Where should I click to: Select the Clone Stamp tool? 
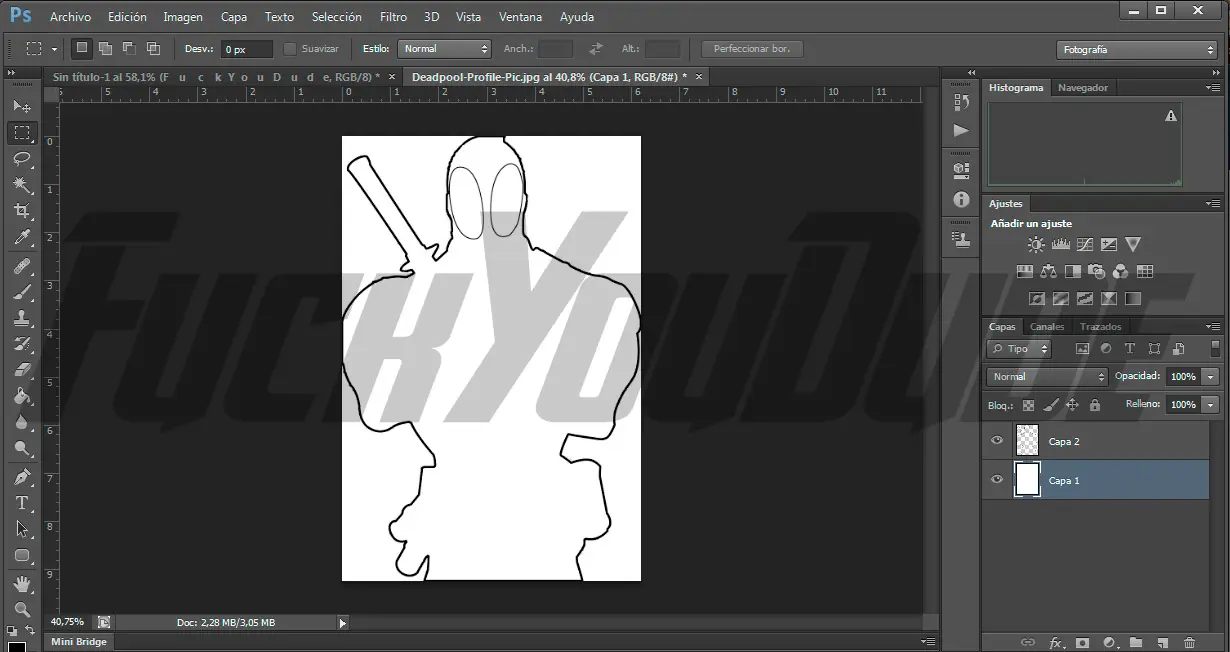22,316
